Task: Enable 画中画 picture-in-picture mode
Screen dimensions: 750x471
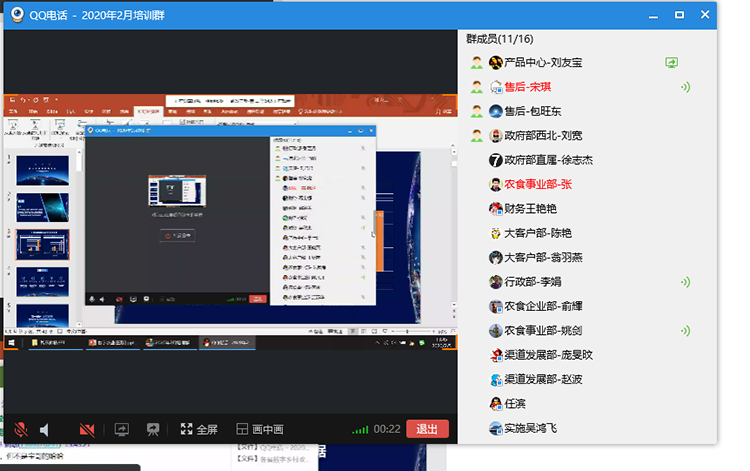Action: (x=259, y=429)
